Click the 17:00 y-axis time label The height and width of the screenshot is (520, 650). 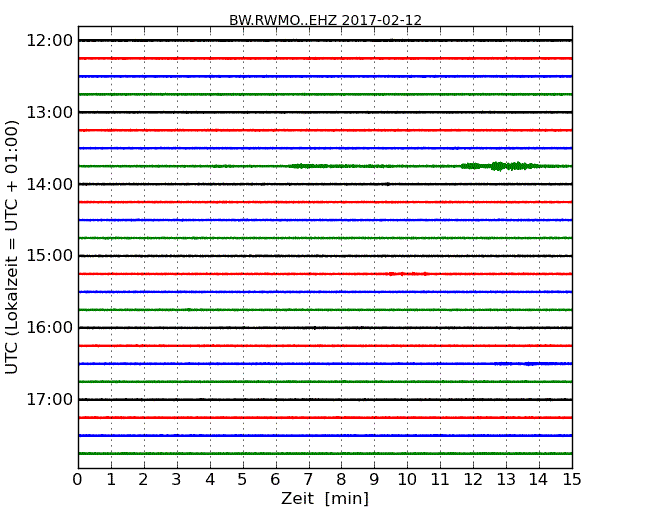(50, 399)
